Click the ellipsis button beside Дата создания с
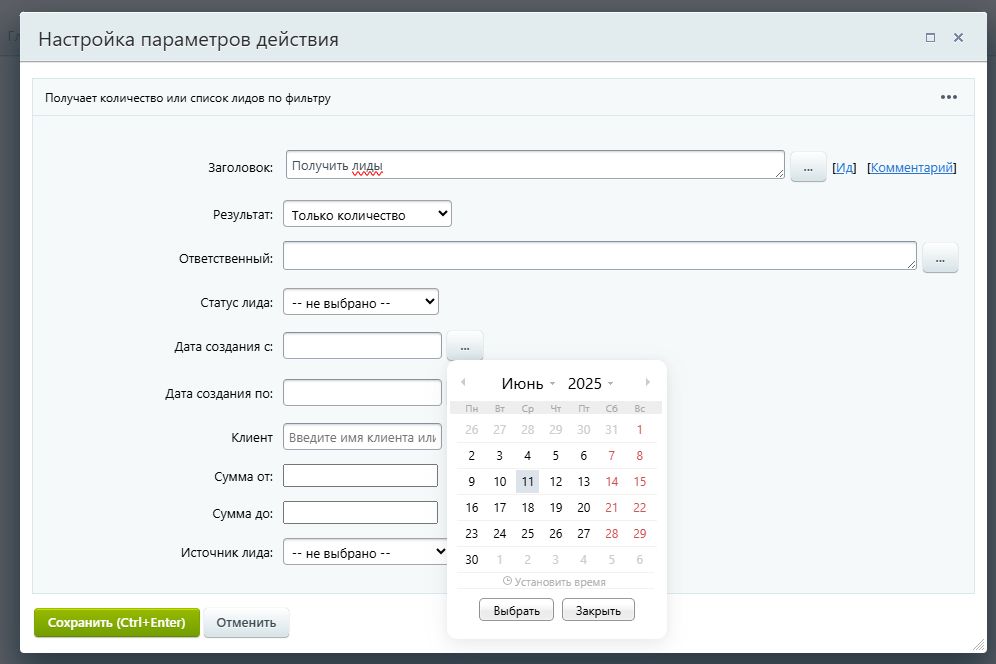Screen dimensions: 996x664 (x=465, y=346)
